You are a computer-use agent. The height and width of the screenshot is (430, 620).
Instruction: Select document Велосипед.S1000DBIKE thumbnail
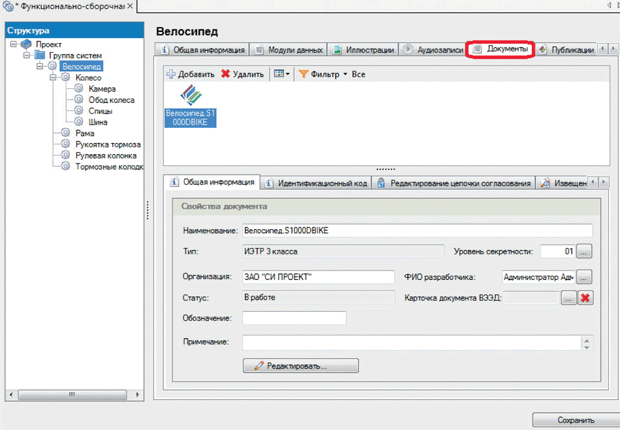tap(191, 106)
